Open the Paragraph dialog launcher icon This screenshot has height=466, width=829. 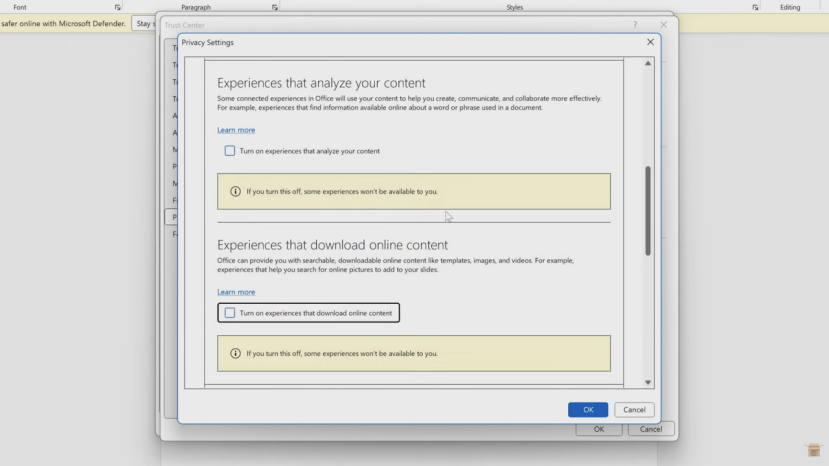pyautogui.click(x=274, y=7)
